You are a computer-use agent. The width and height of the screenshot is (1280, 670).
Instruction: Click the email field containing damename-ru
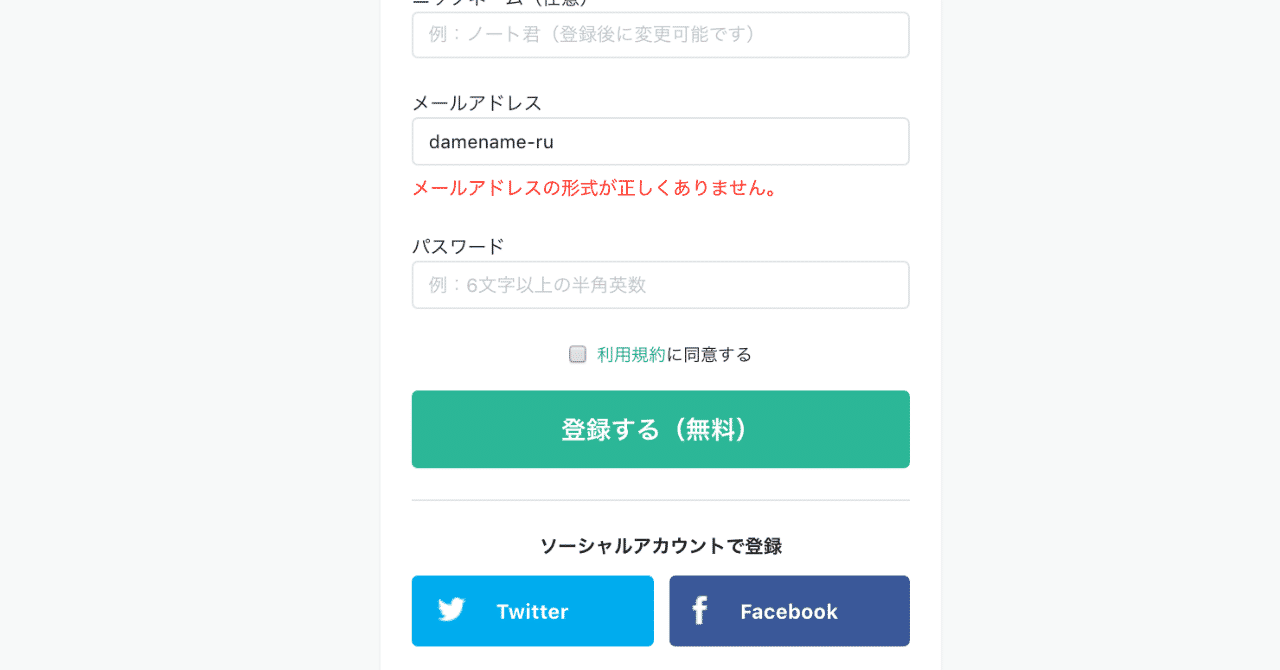point(660,142)
